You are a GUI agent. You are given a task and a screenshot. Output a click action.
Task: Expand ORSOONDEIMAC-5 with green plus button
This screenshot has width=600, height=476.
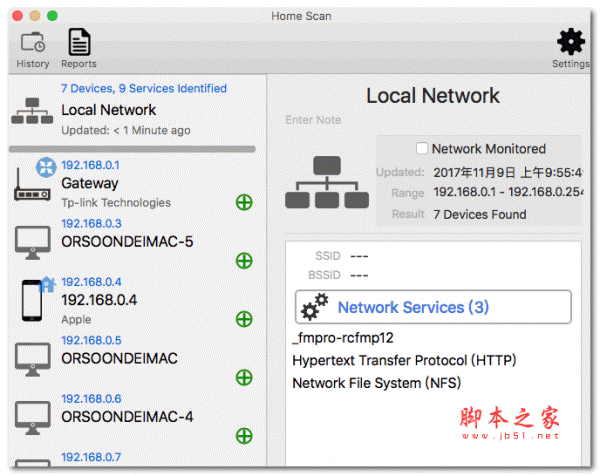(x=243, y=261)
